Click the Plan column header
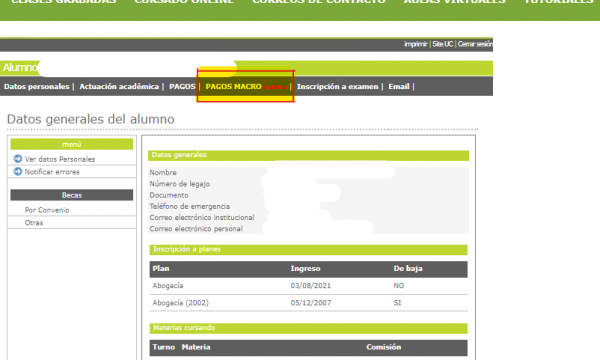Viewport: 600px width, 360px height. click(161, 269)
